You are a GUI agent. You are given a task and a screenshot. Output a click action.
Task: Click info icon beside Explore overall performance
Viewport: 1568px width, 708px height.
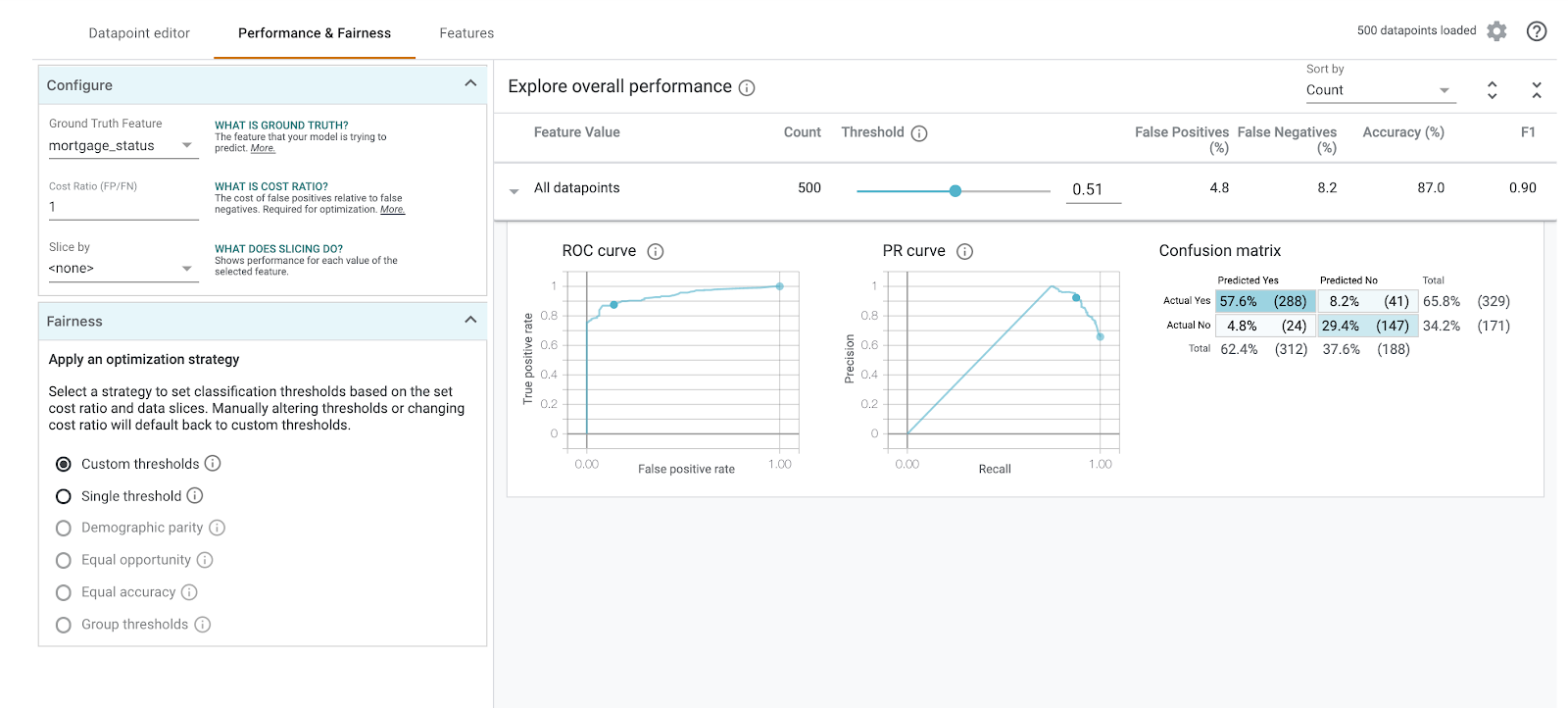pyautogui.click(x=747, y=88)
